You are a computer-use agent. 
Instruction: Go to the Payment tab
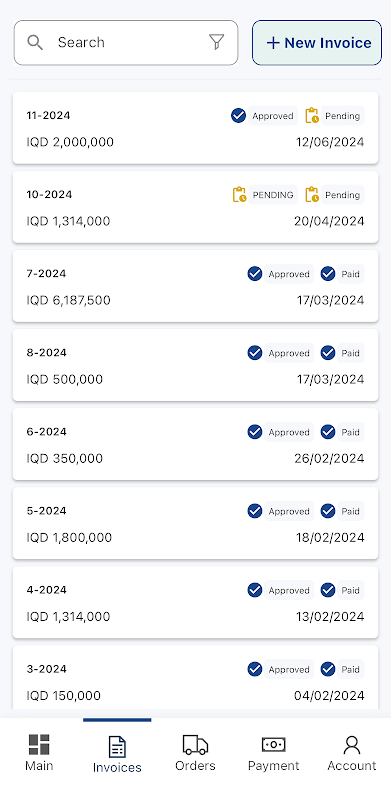[x=274, y=753]
